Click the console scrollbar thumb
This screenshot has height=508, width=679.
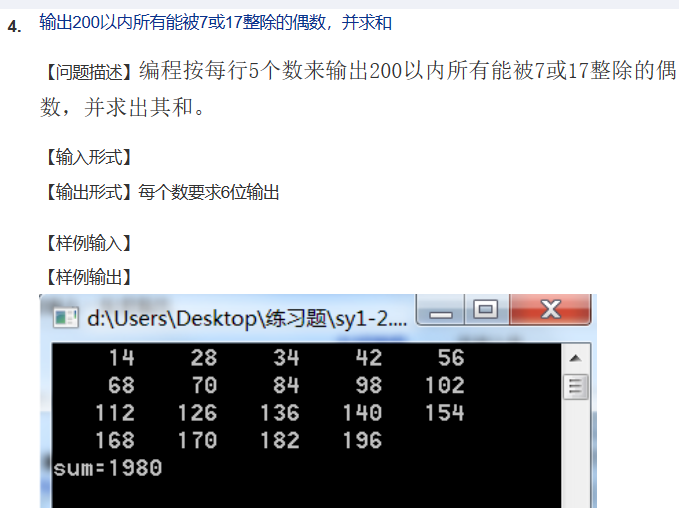(x=576, y=386)
